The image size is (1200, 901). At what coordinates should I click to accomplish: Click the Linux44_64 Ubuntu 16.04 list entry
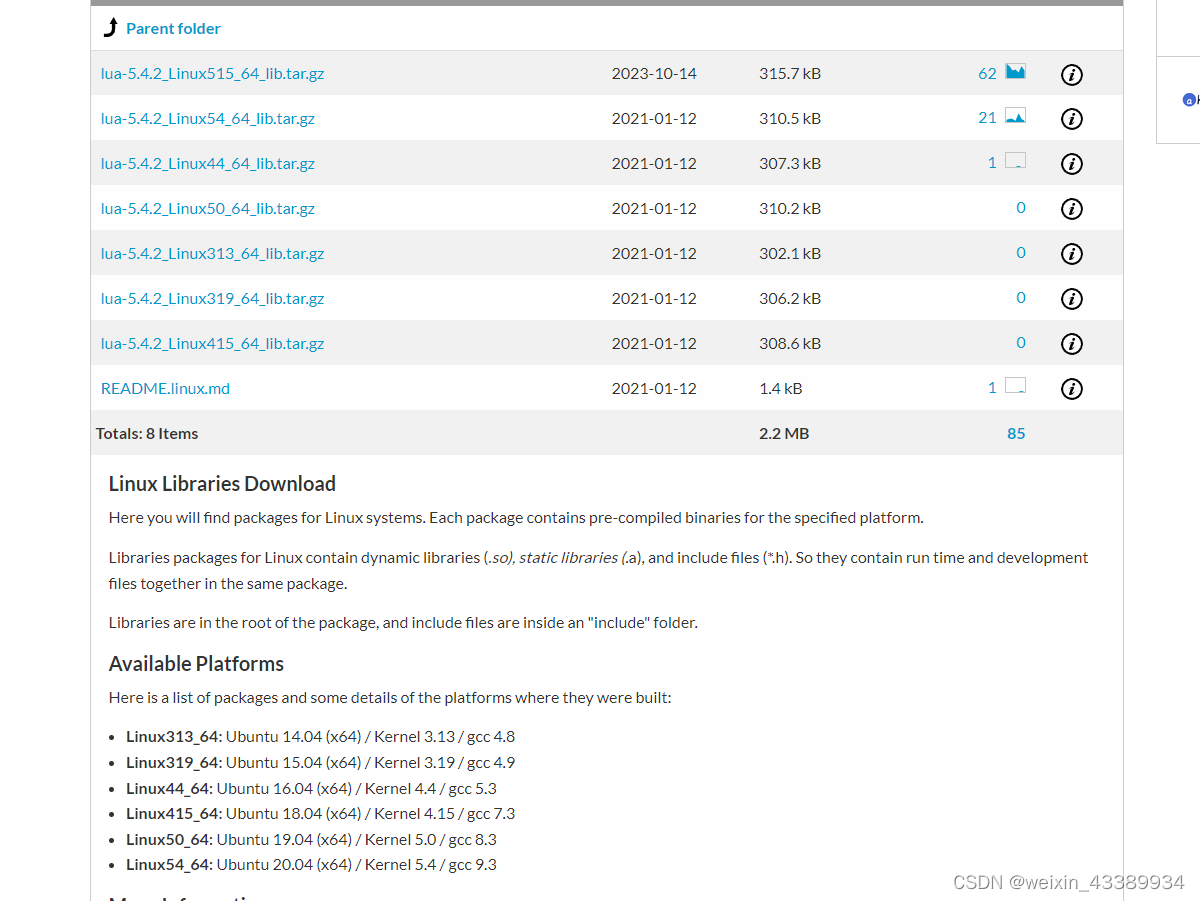click(x=311, y=788)
